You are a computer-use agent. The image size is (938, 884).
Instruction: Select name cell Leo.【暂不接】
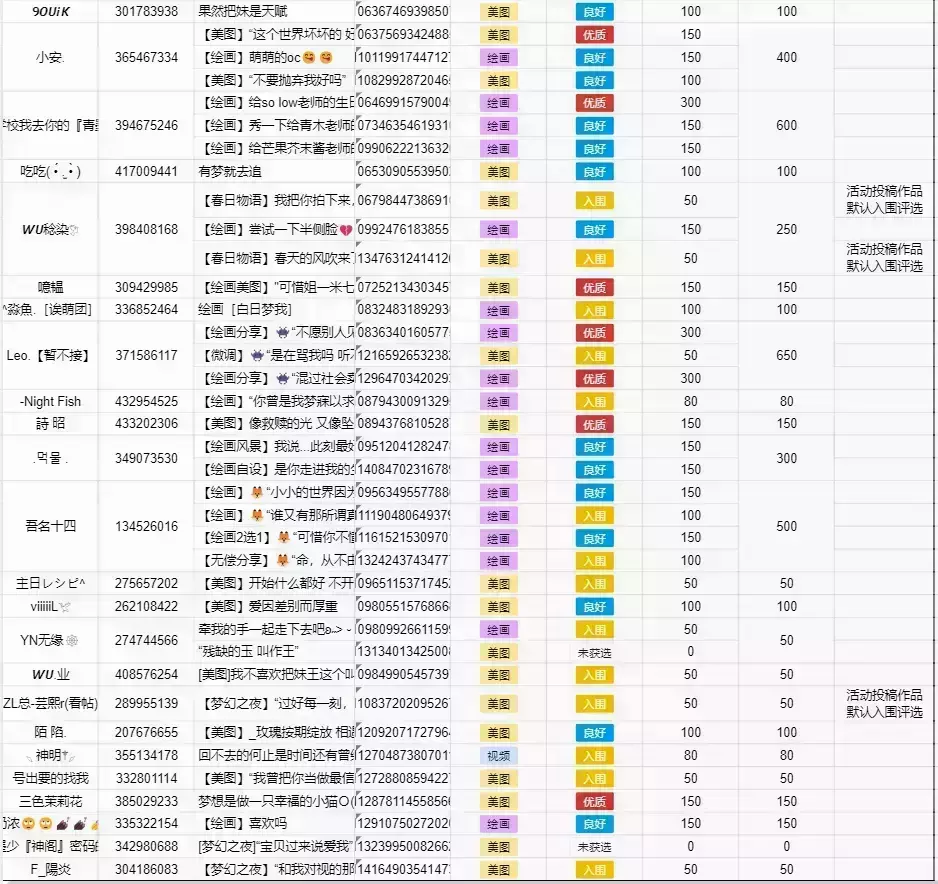click(49, 356)
